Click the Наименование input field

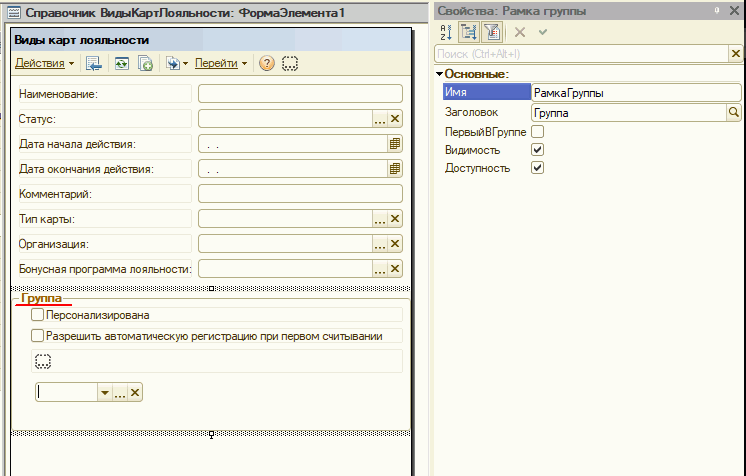[300, 94]
